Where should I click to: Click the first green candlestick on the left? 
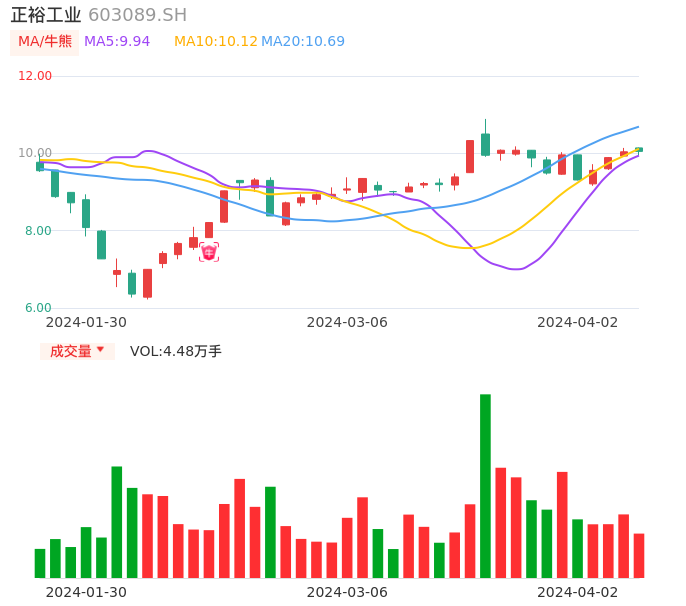tap(40, 165)
